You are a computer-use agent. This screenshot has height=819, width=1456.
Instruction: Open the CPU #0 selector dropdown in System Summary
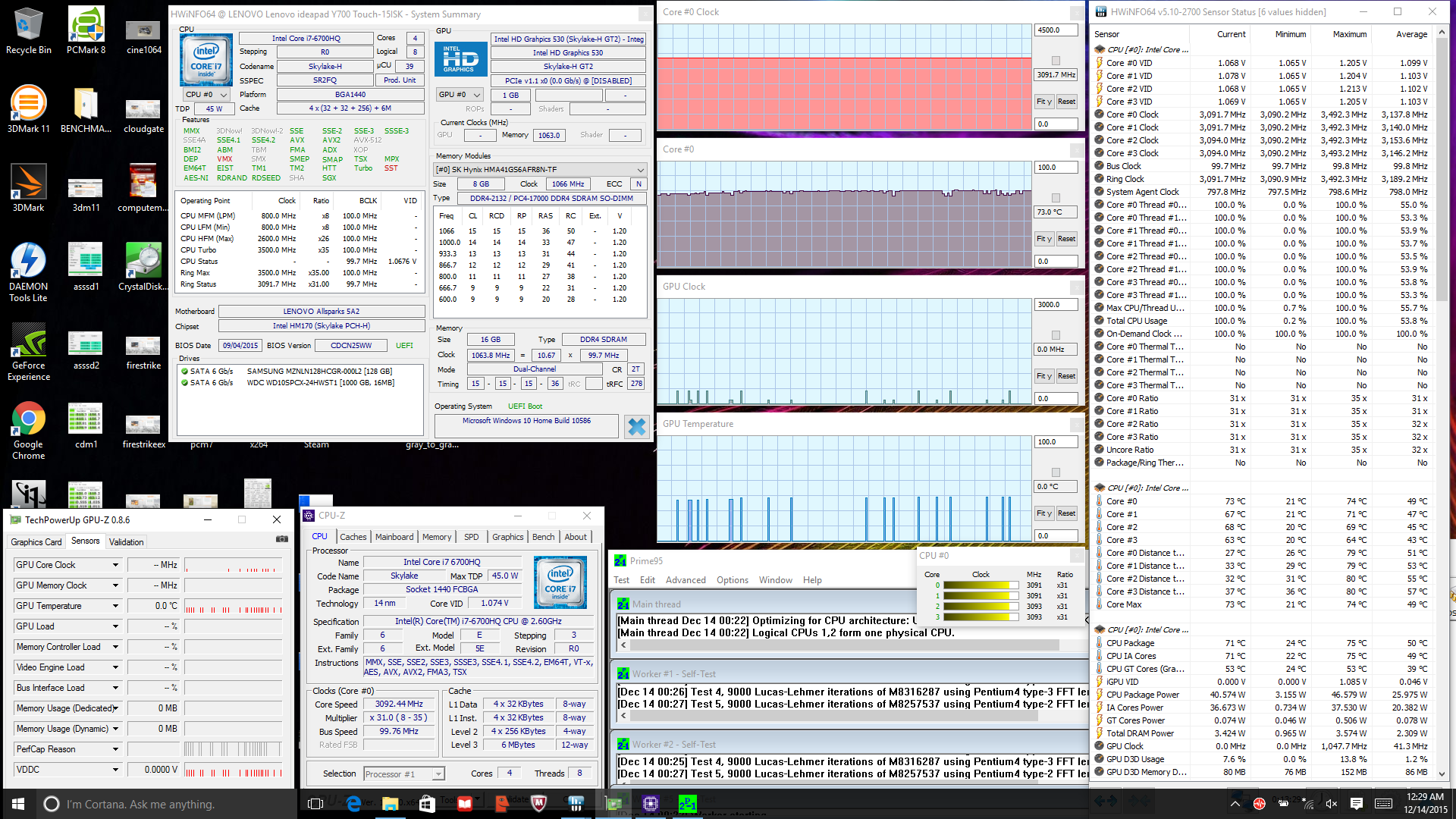point(206,95)
